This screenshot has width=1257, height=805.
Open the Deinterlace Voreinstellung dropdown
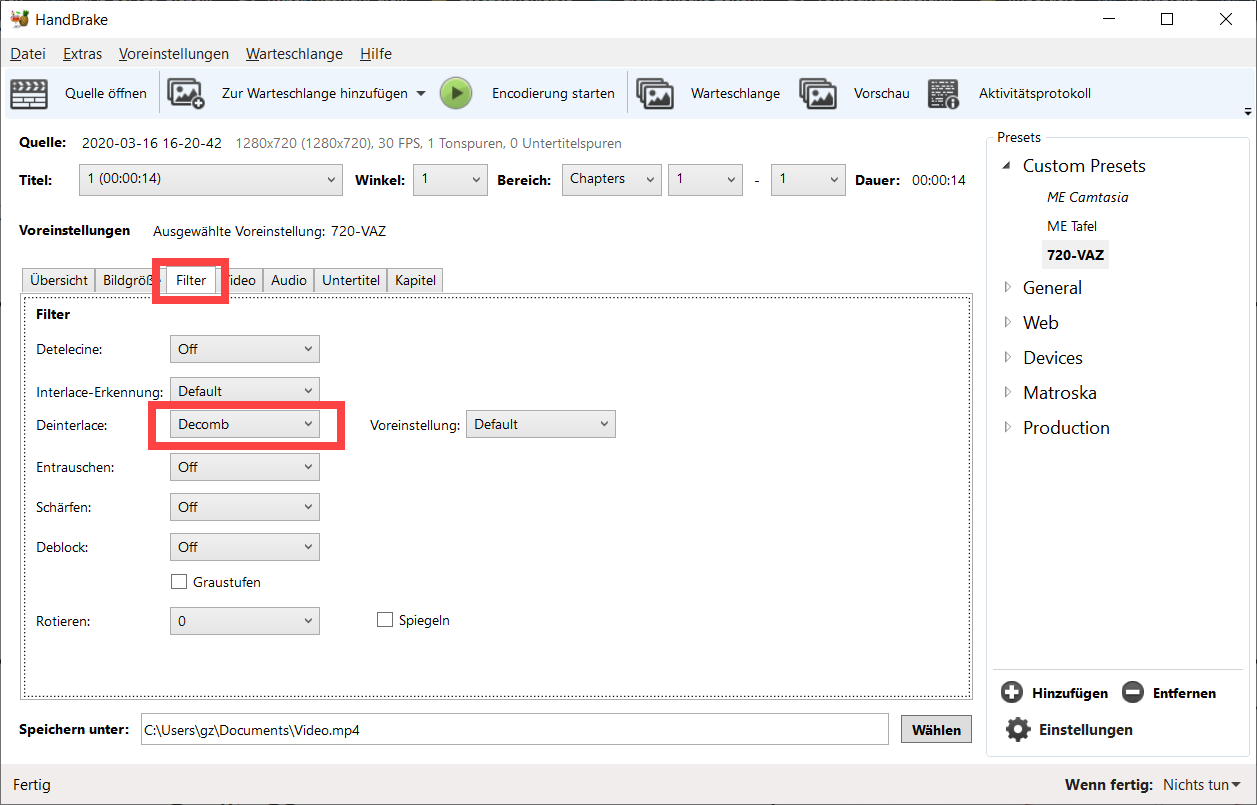[x=541, y=424]
